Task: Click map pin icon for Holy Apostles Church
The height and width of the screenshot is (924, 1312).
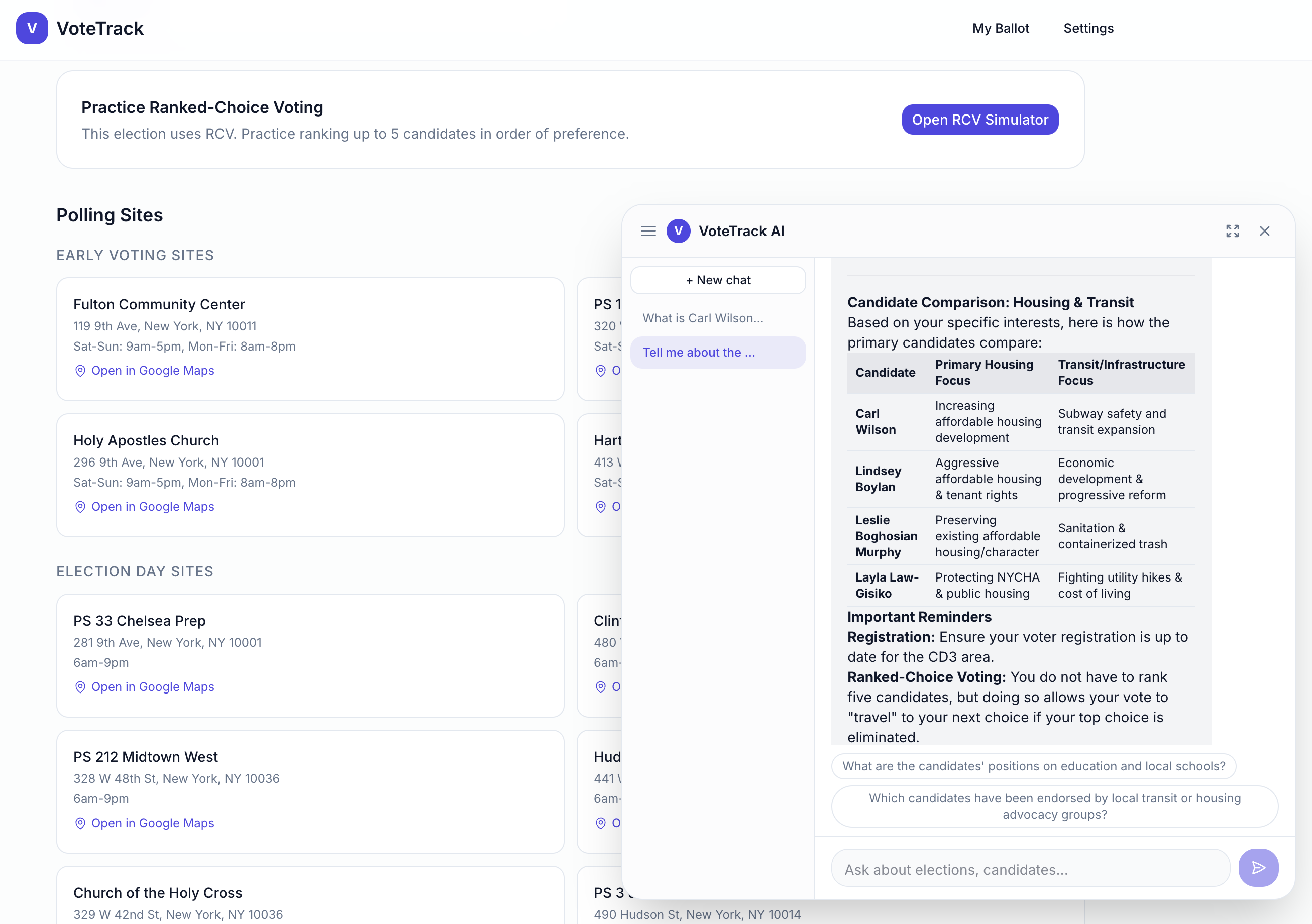Action: click(x=80, y=506)
